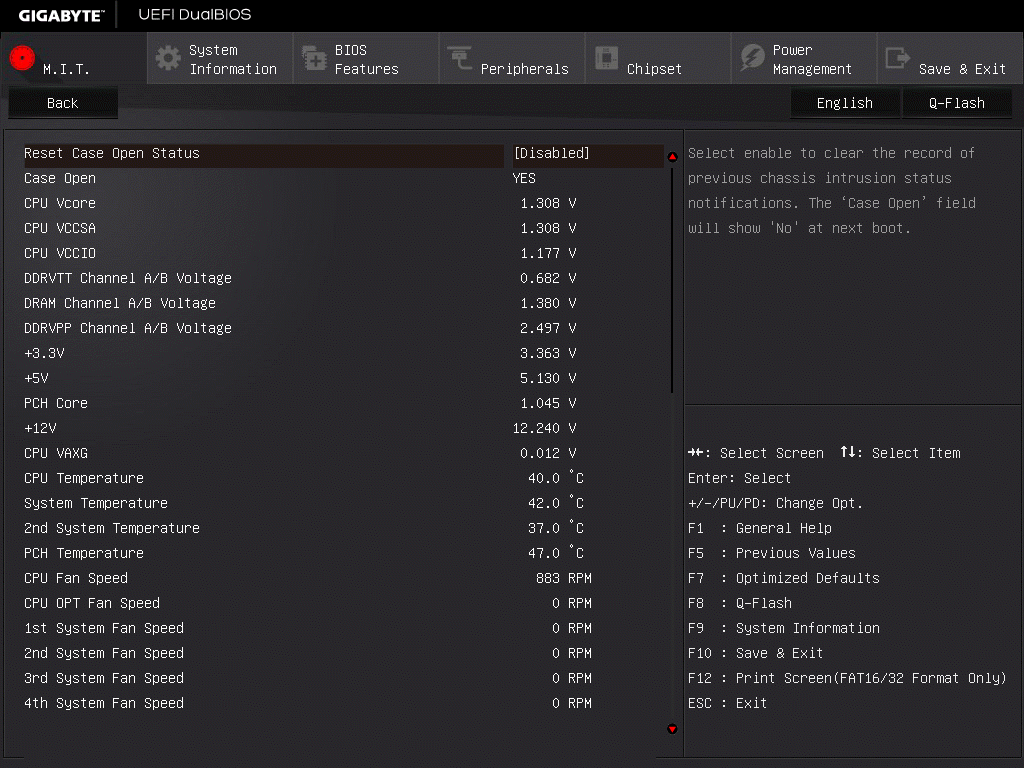Select the CPU VCCIO label

(59, 253)
